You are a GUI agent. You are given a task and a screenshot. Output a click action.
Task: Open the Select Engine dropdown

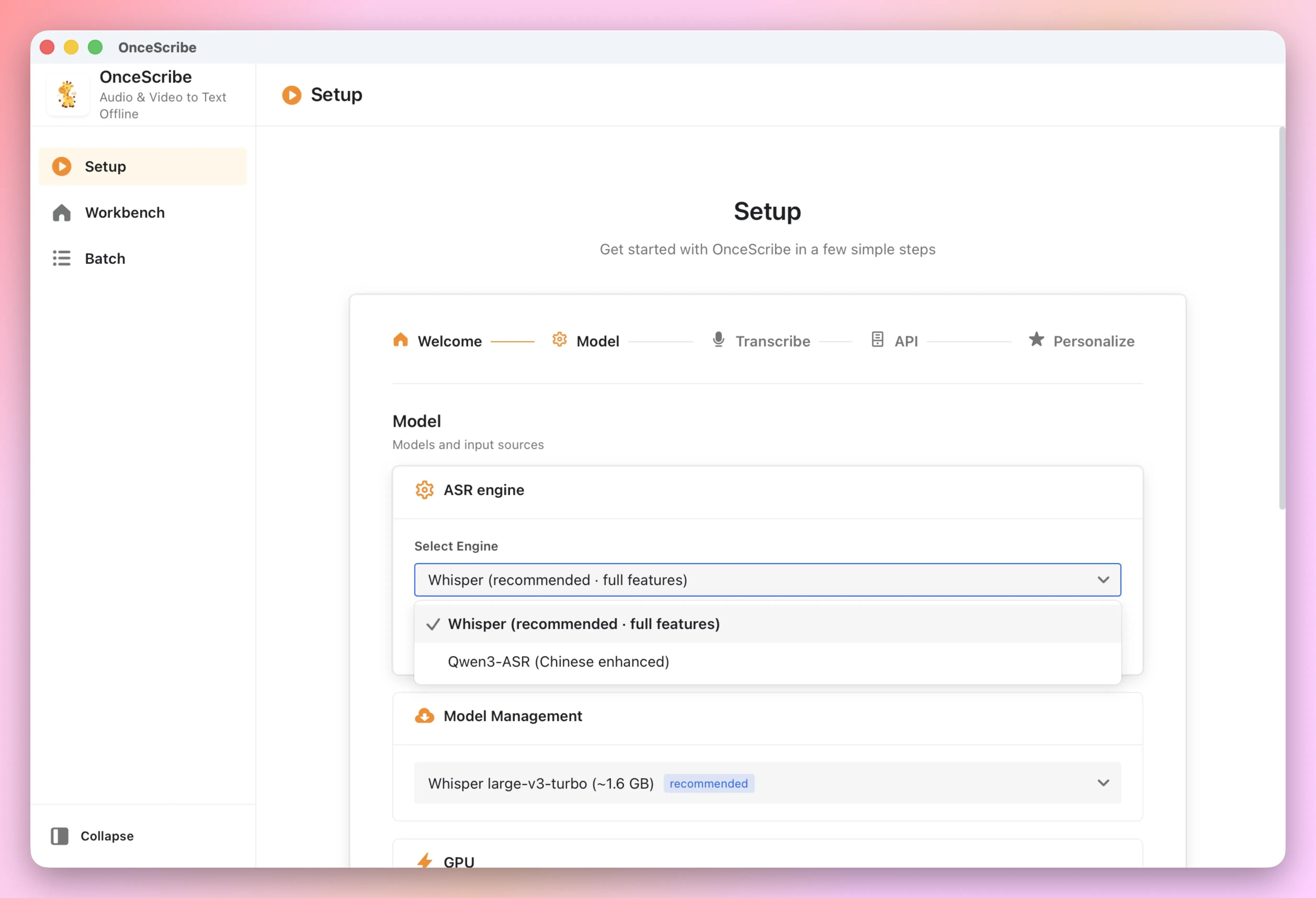[x=767, y=580]
